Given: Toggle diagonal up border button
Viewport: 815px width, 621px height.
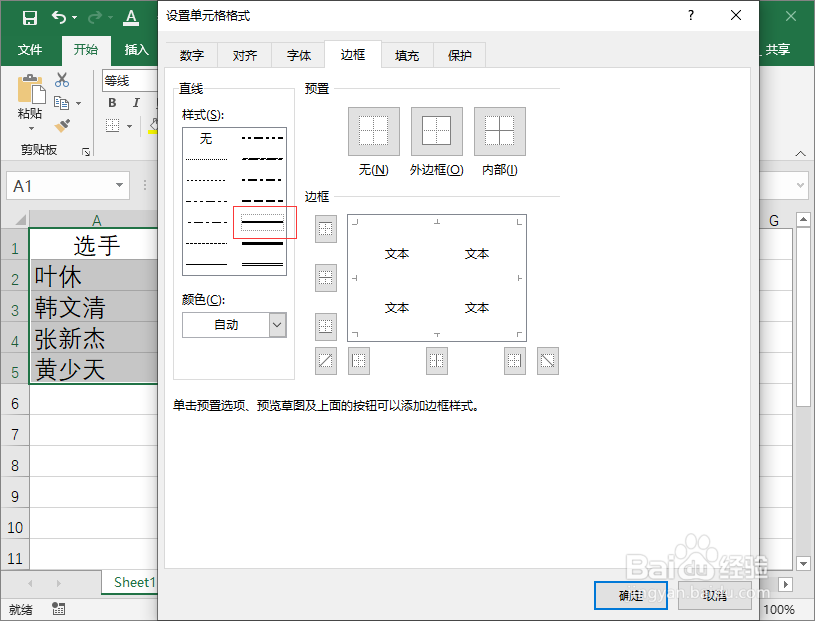Looking at the screenshot, I should coord(326,361).
